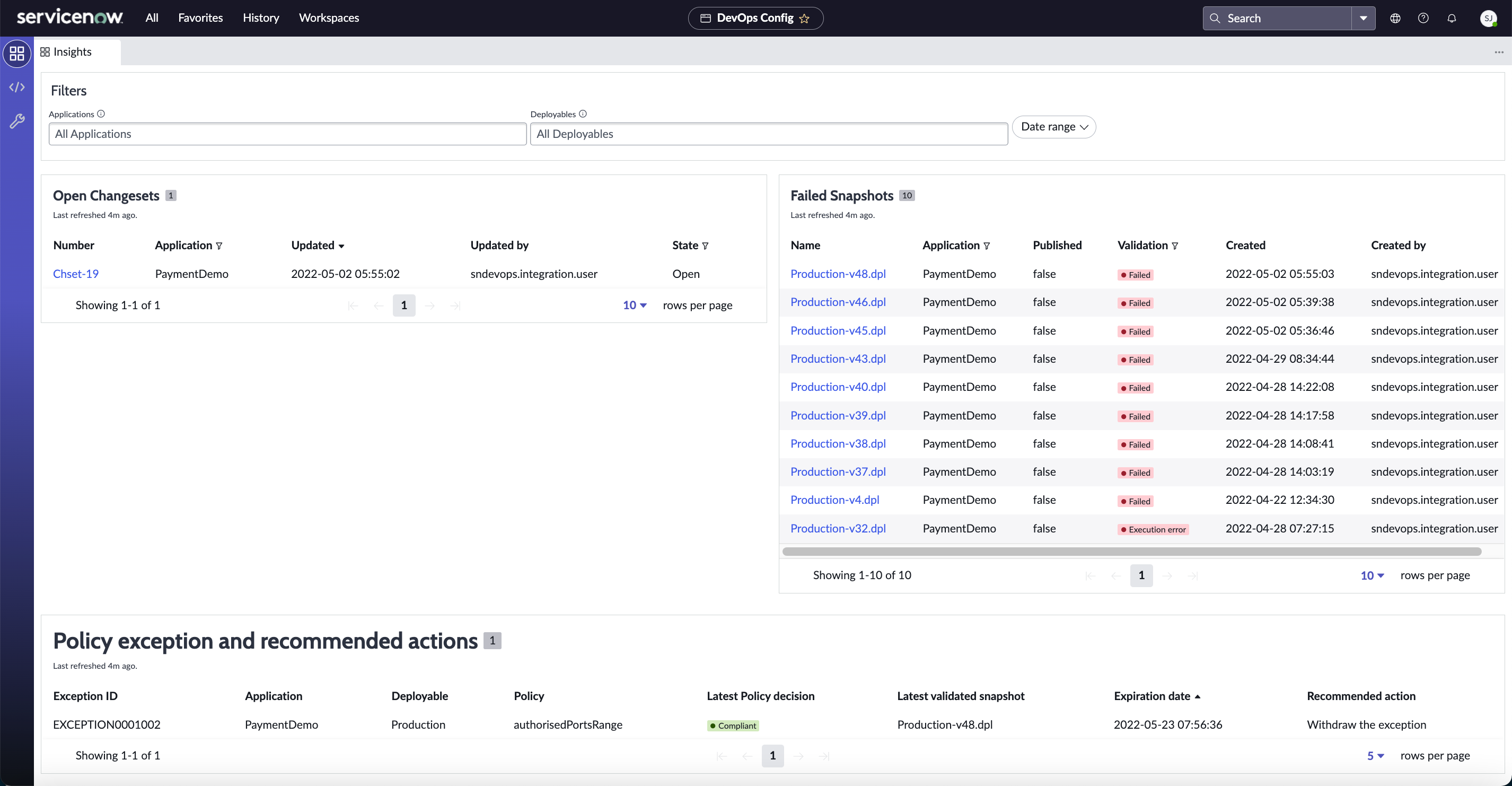Filter the Failed Snapshots Validation column
Image resolution: width=1512 pixels, height=786 pixels.
[x=1174, y=246]
